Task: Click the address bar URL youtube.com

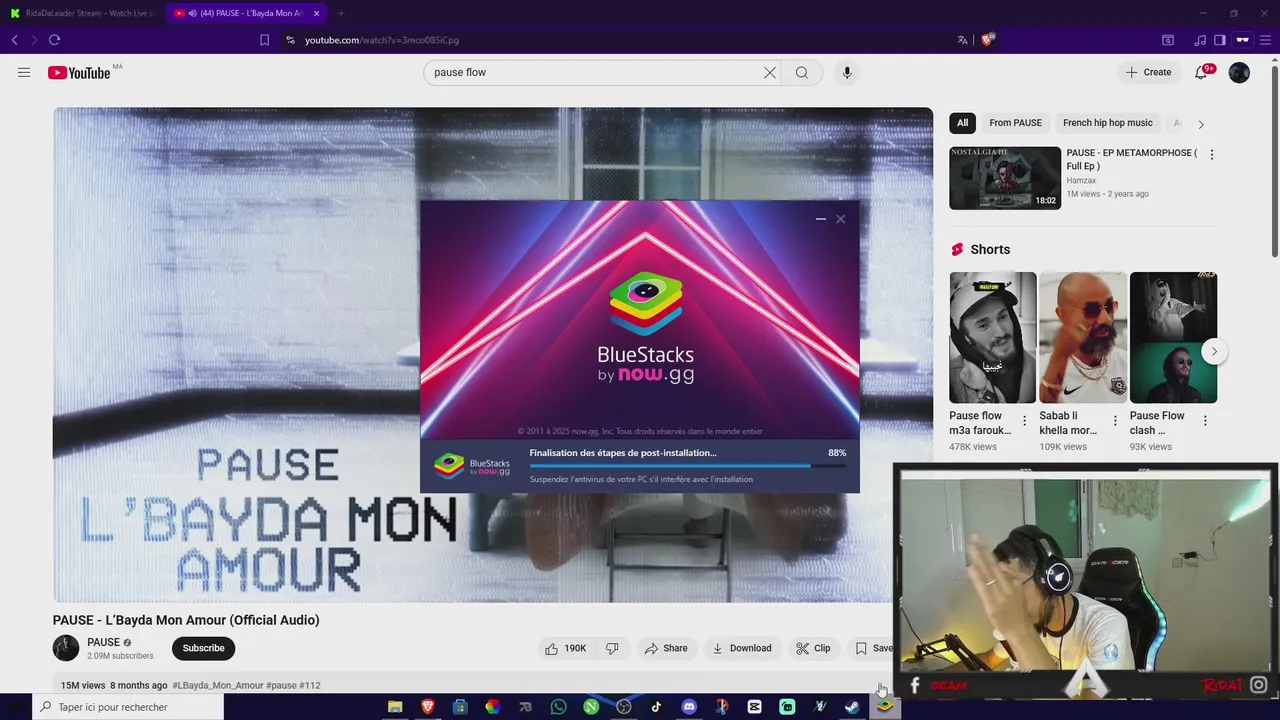Action: point(382,40)
